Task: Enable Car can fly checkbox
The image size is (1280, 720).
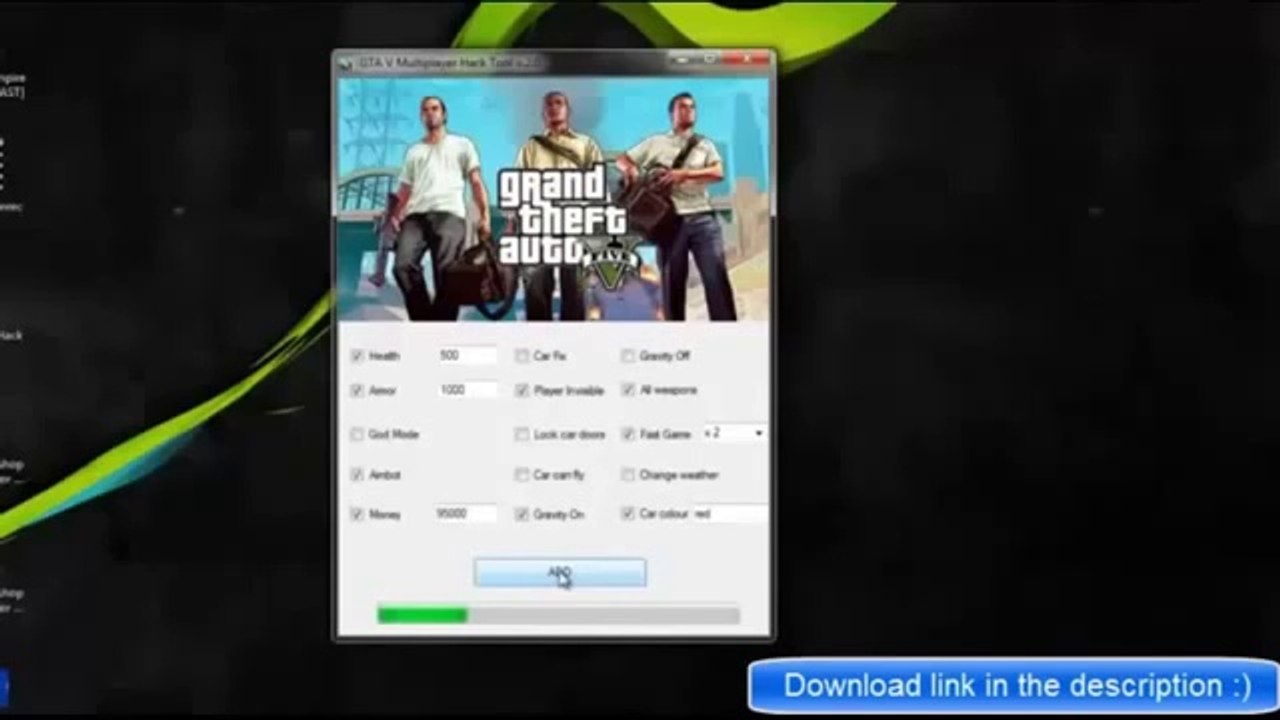Action: 522,475
